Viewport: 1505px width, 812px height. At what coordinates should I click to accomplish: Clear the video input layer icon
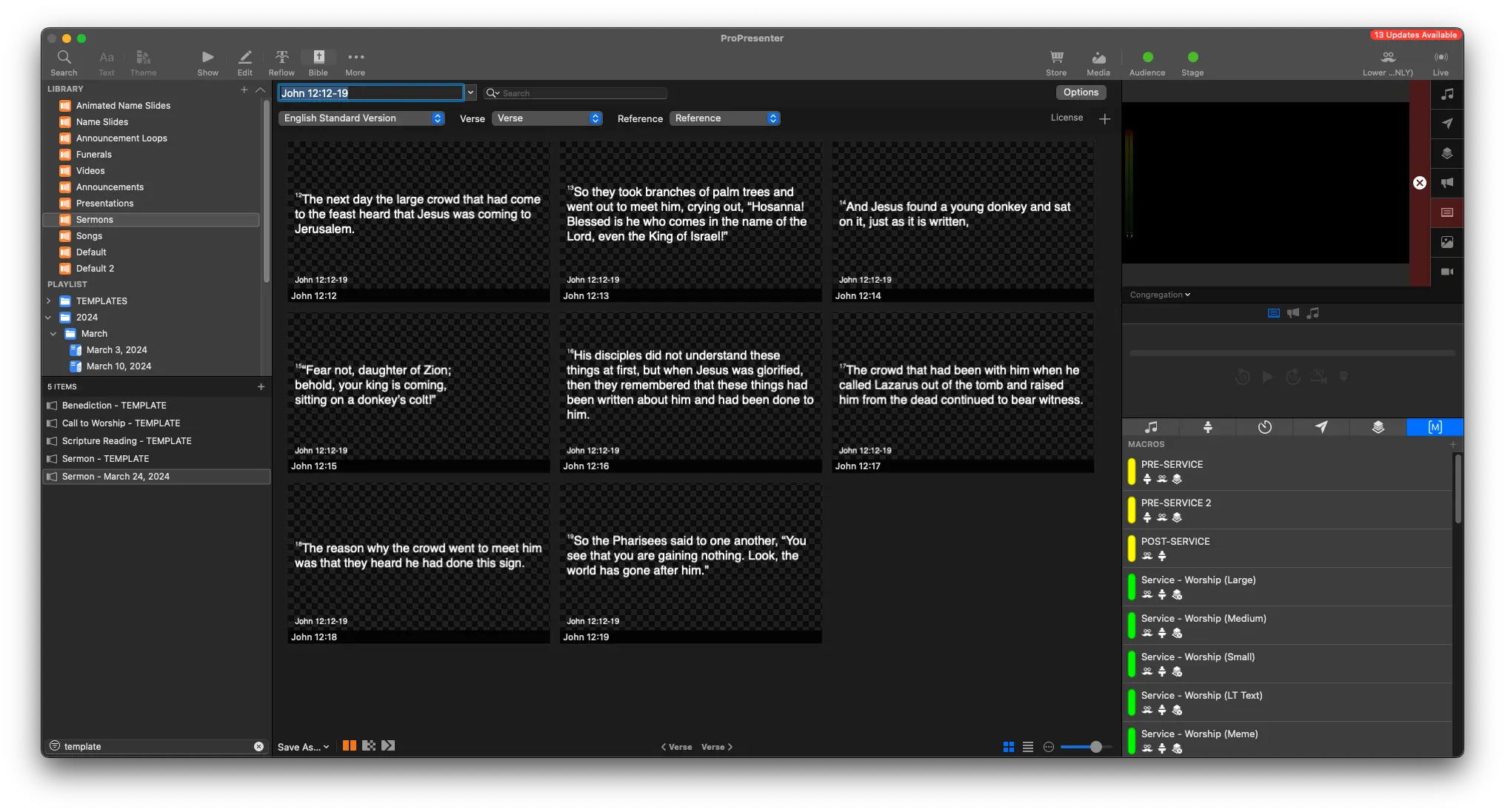click(x=1446, y=272)
